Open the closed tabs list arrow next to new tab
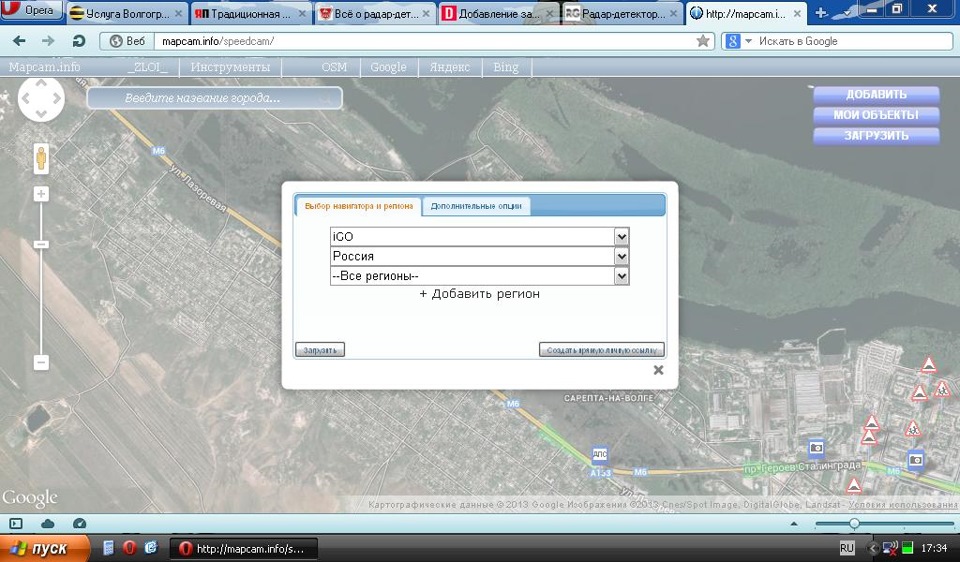Screen dimensions: 960x562 click(847, 13)
